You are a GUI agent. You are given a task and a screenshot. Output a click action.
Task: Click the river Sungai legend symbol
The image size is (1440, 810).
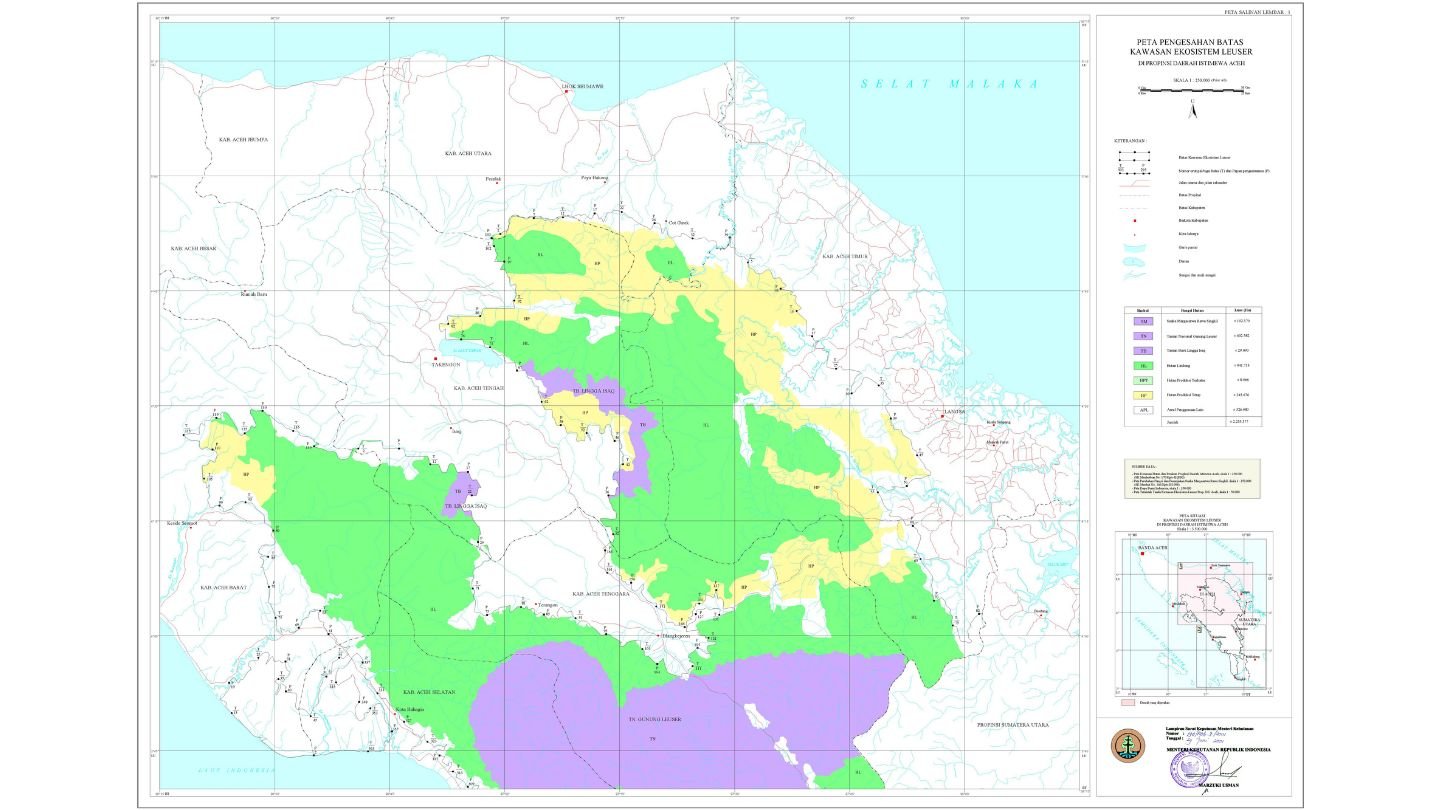[x=1133, y=275]
